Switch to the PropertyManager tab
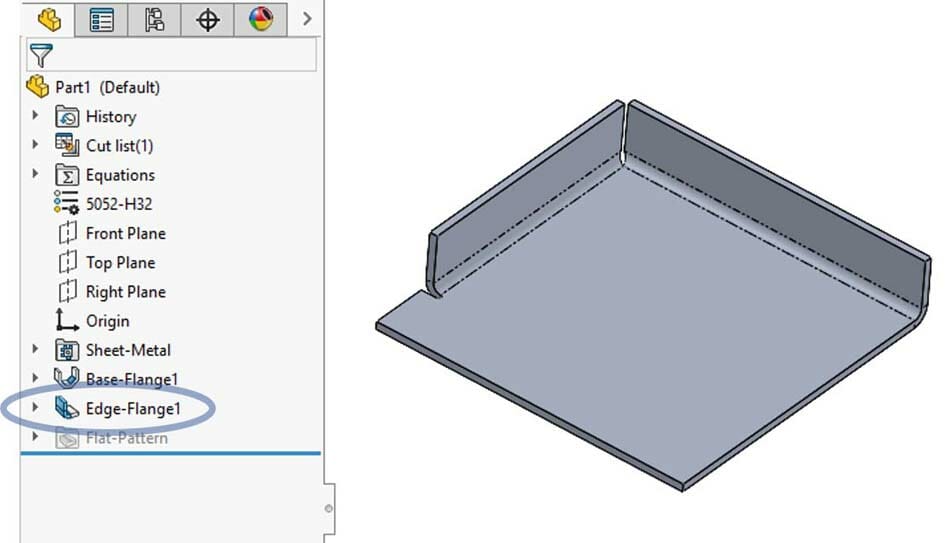Viewport: 950px width, 543px height. point(101,20)
